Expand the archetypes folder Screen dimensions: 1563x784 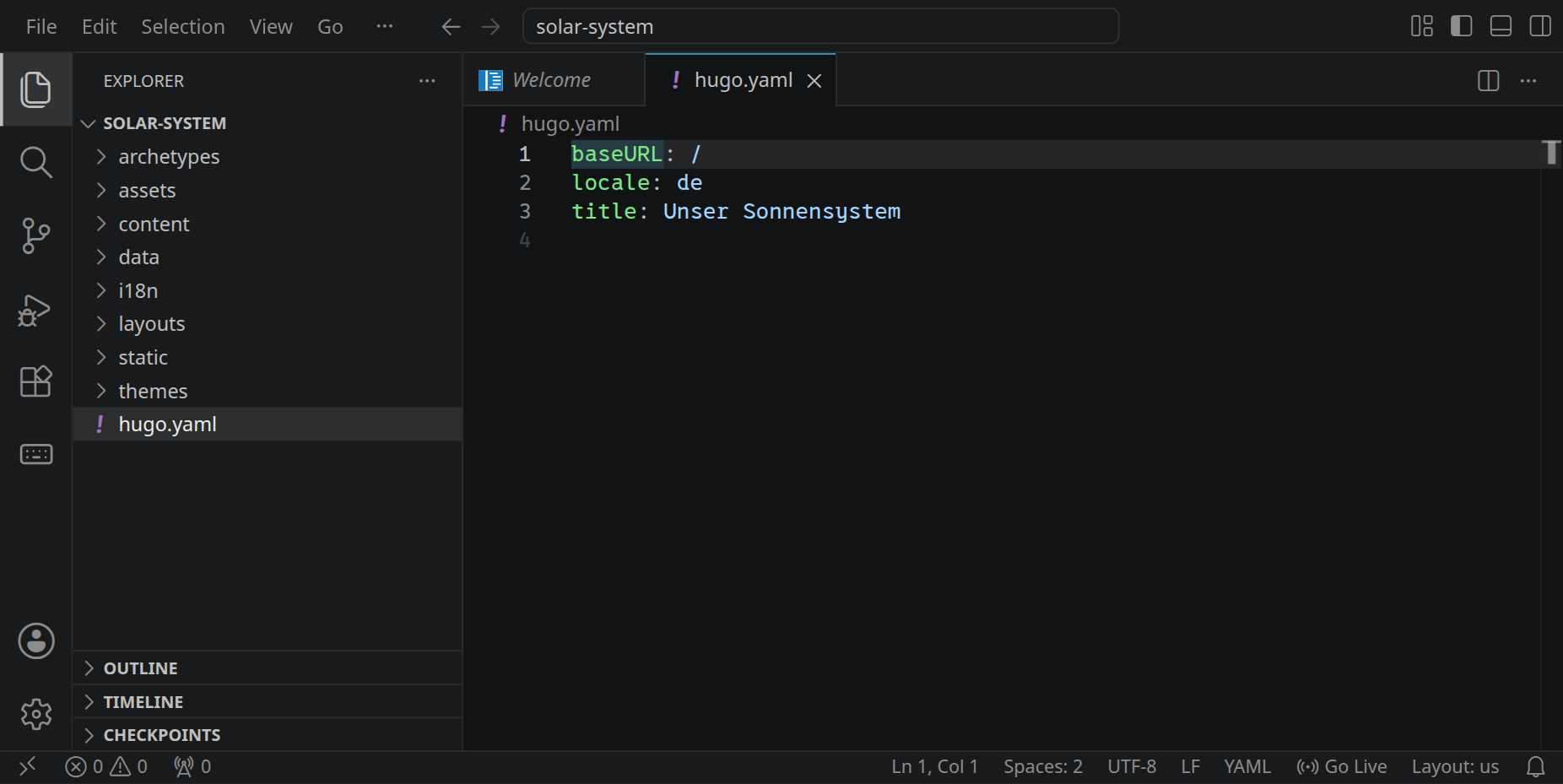[267, 157]
